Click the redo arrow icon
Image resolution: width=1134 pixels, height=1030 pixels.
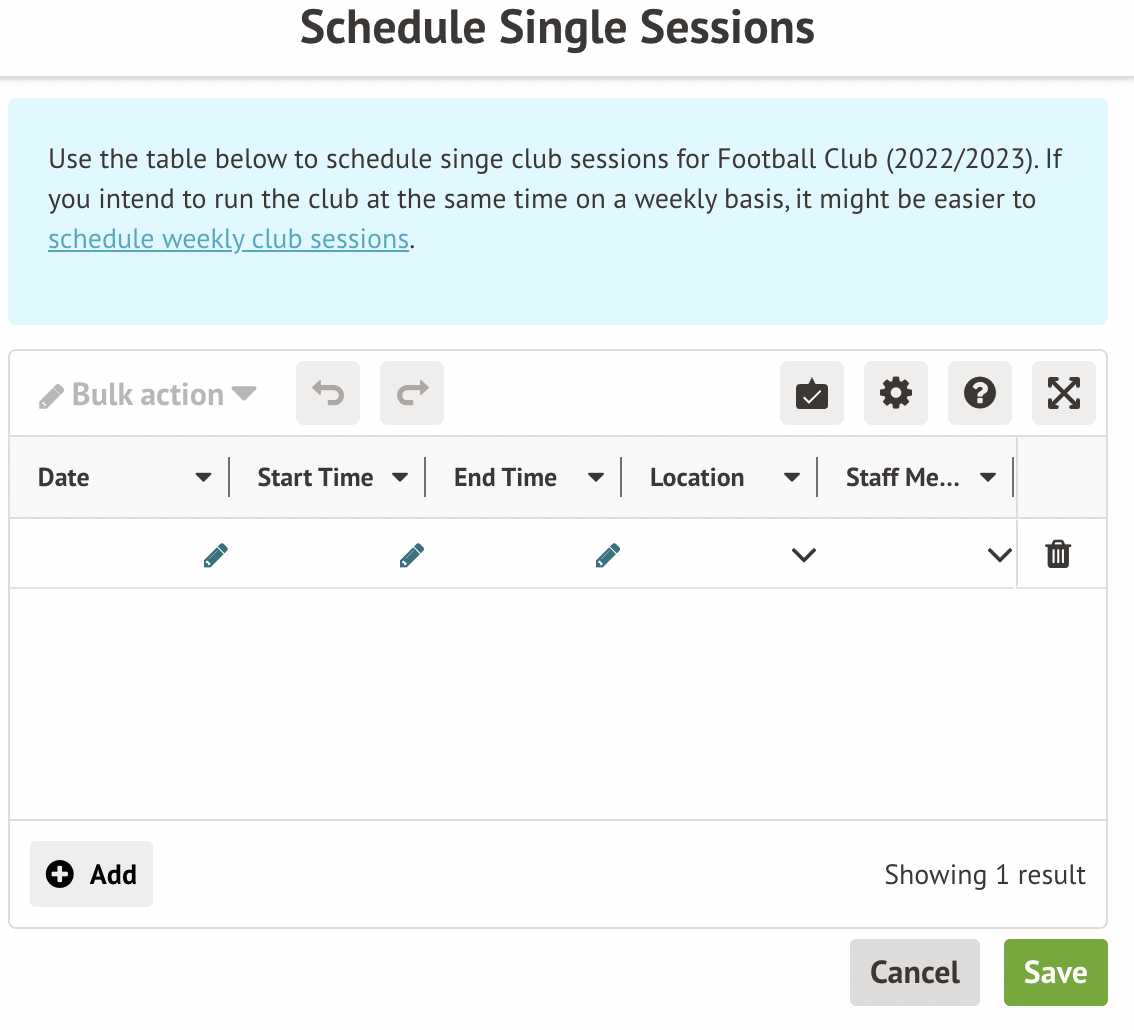point(412,394)
